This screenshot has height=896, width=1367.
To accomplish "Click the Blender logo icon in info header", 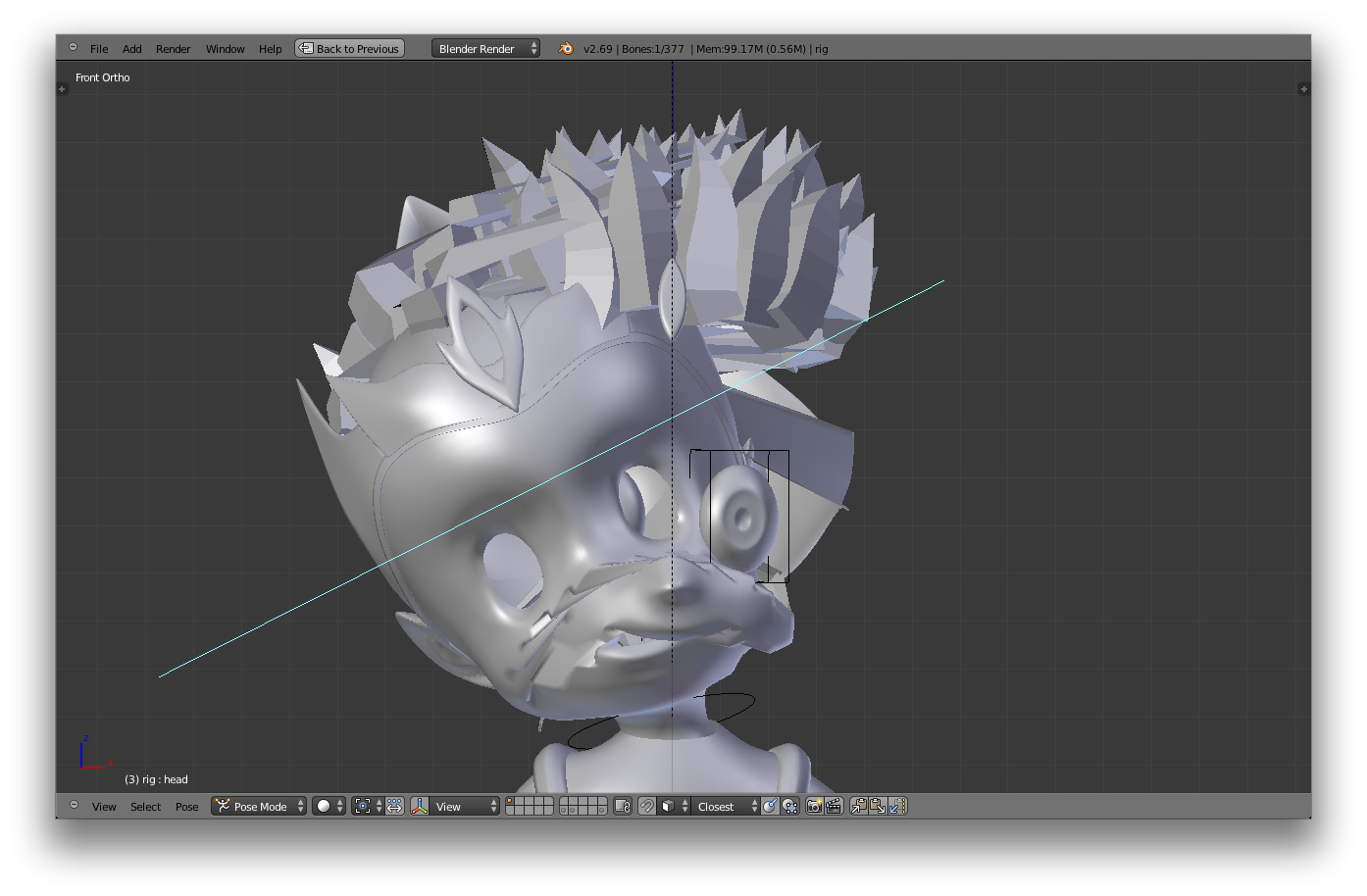I will pos(566,48).
